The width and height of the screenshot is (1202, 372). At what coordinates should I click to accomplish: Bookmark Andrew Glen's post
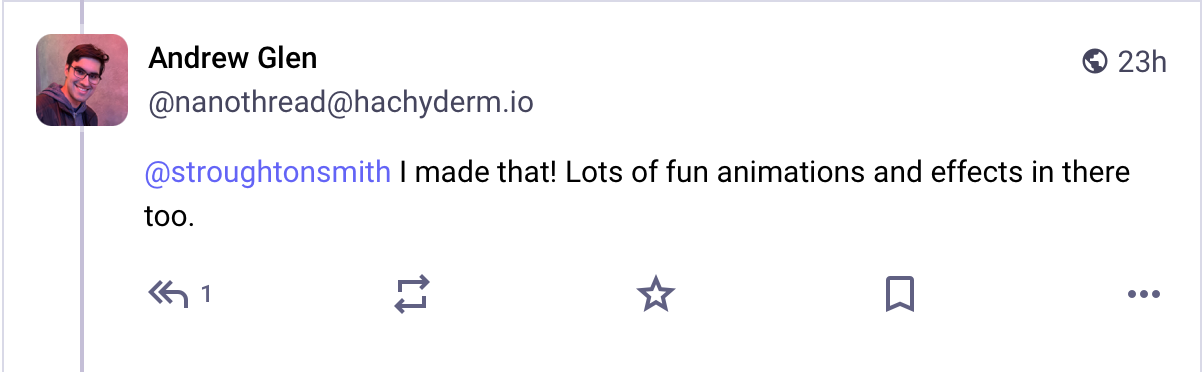coord(900,294)
